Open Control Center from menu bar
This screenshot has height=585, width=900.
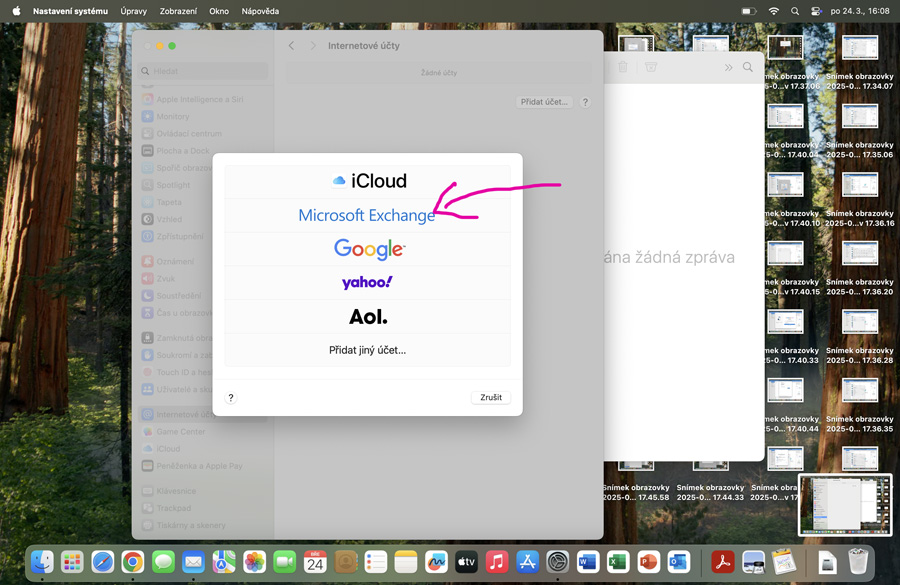[816, 11]
